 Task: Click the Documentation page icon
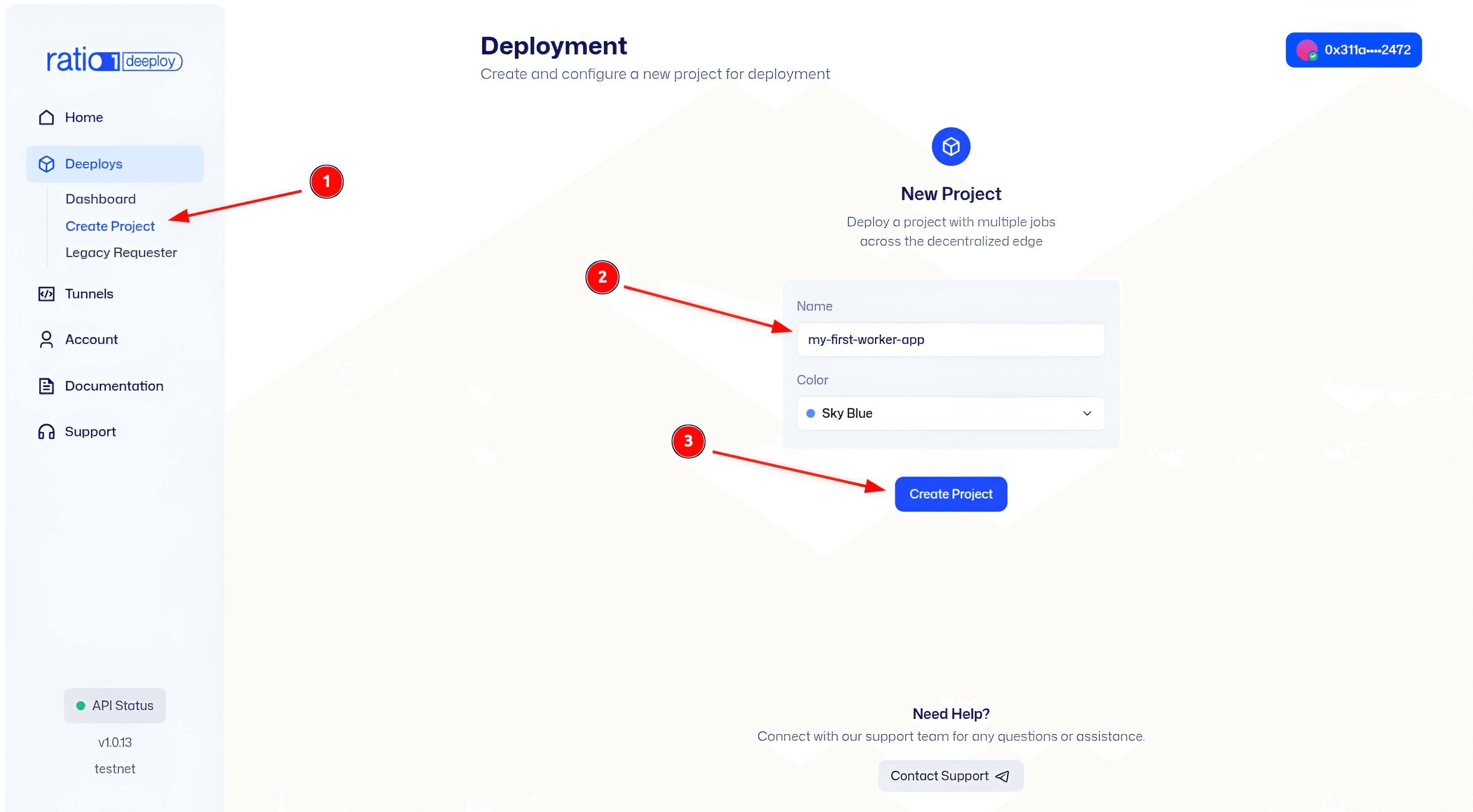click(46, 386)
